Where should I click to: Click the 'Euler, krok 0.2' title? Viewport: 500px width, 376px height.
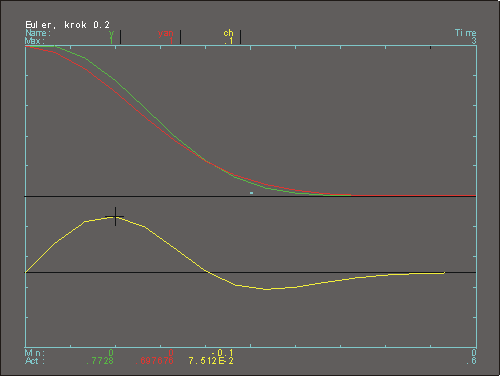[67, 25]
